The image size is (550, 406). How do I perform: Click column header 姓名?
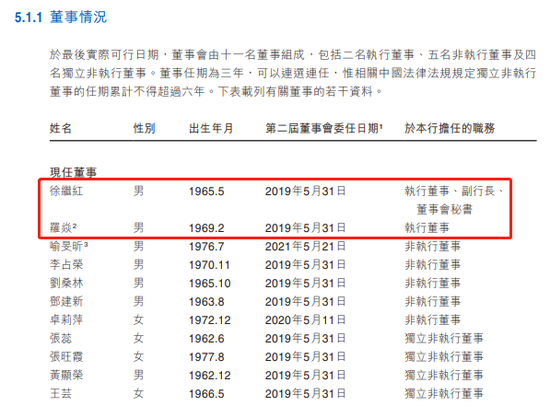tap(60, 128)
